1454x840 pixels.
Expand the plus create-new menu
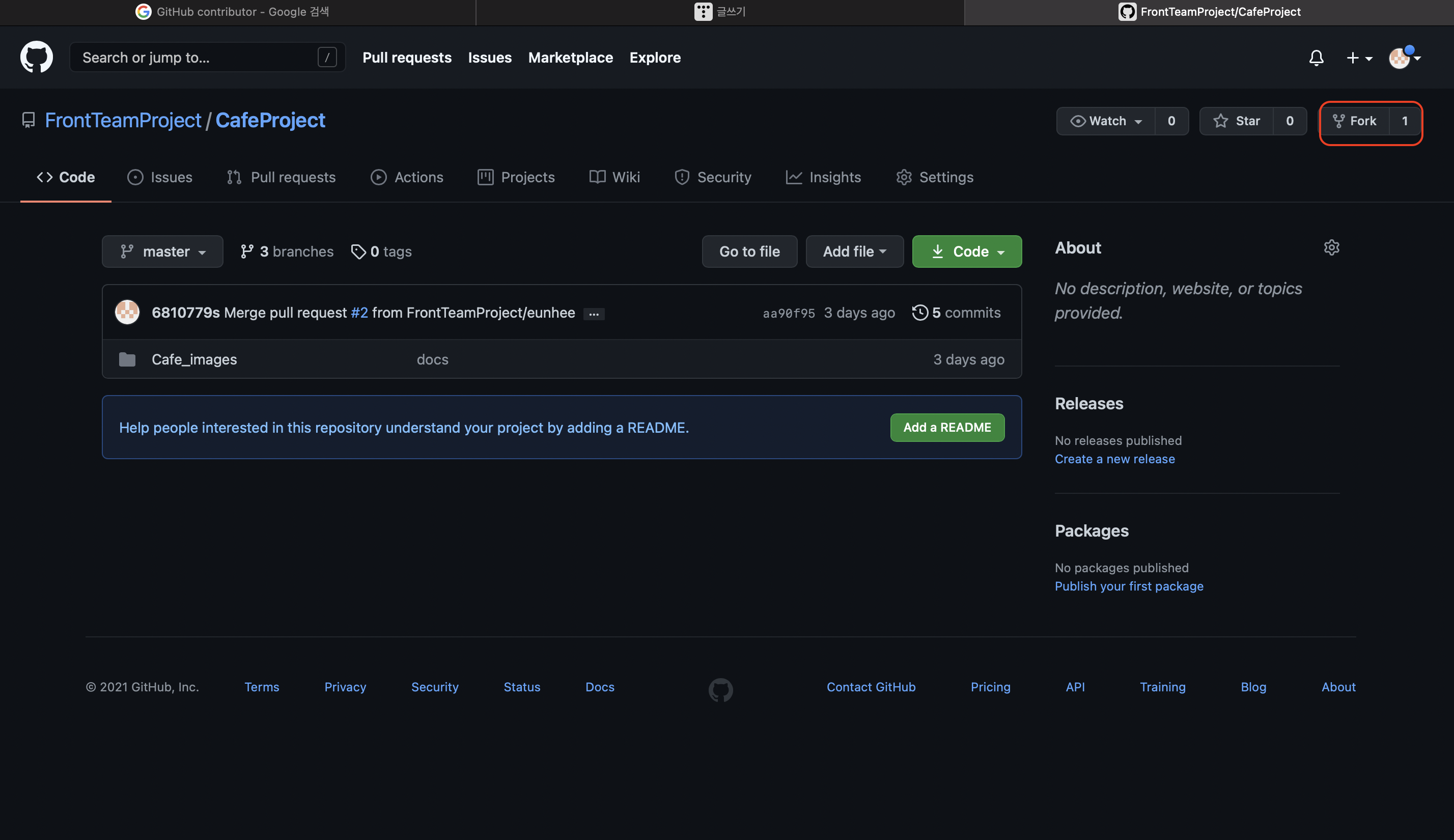coord(1358,58)
